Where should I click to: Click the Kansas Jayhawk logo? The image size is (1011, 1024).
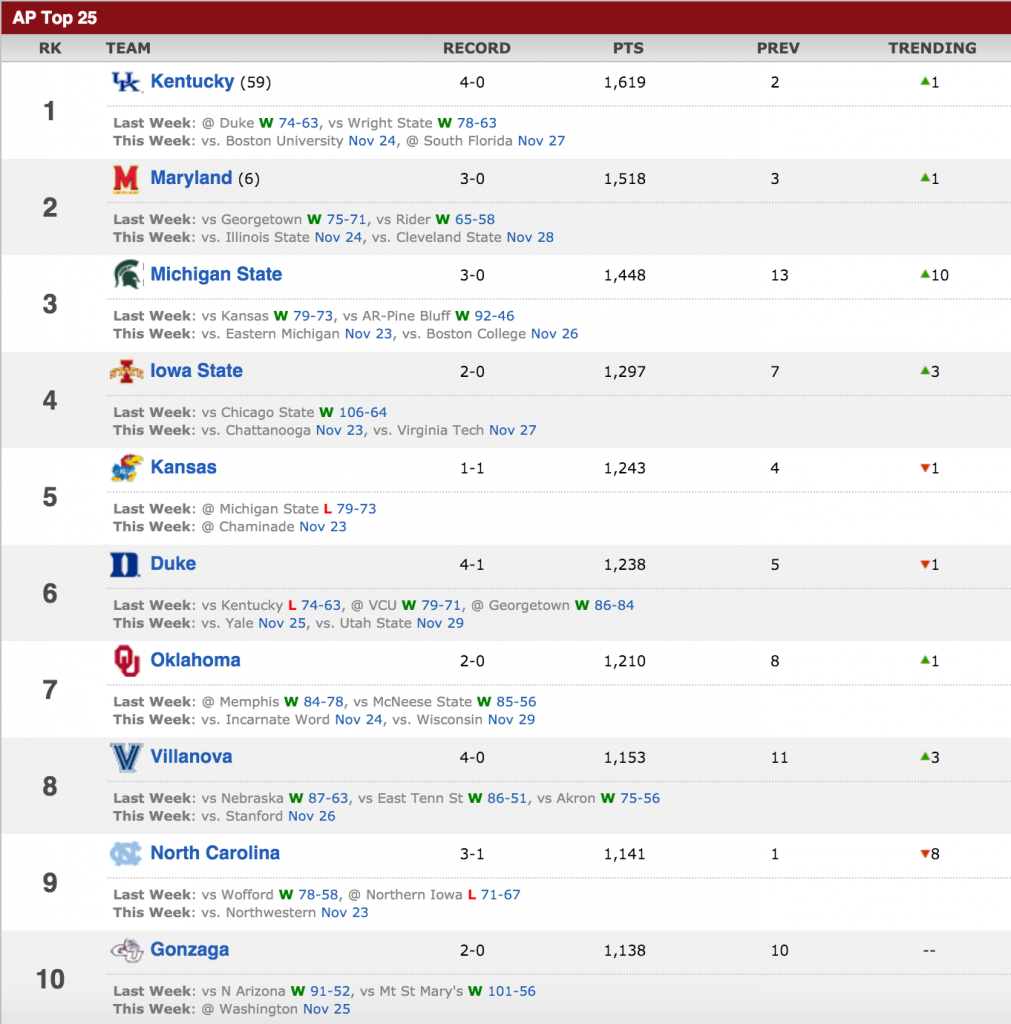127,468
